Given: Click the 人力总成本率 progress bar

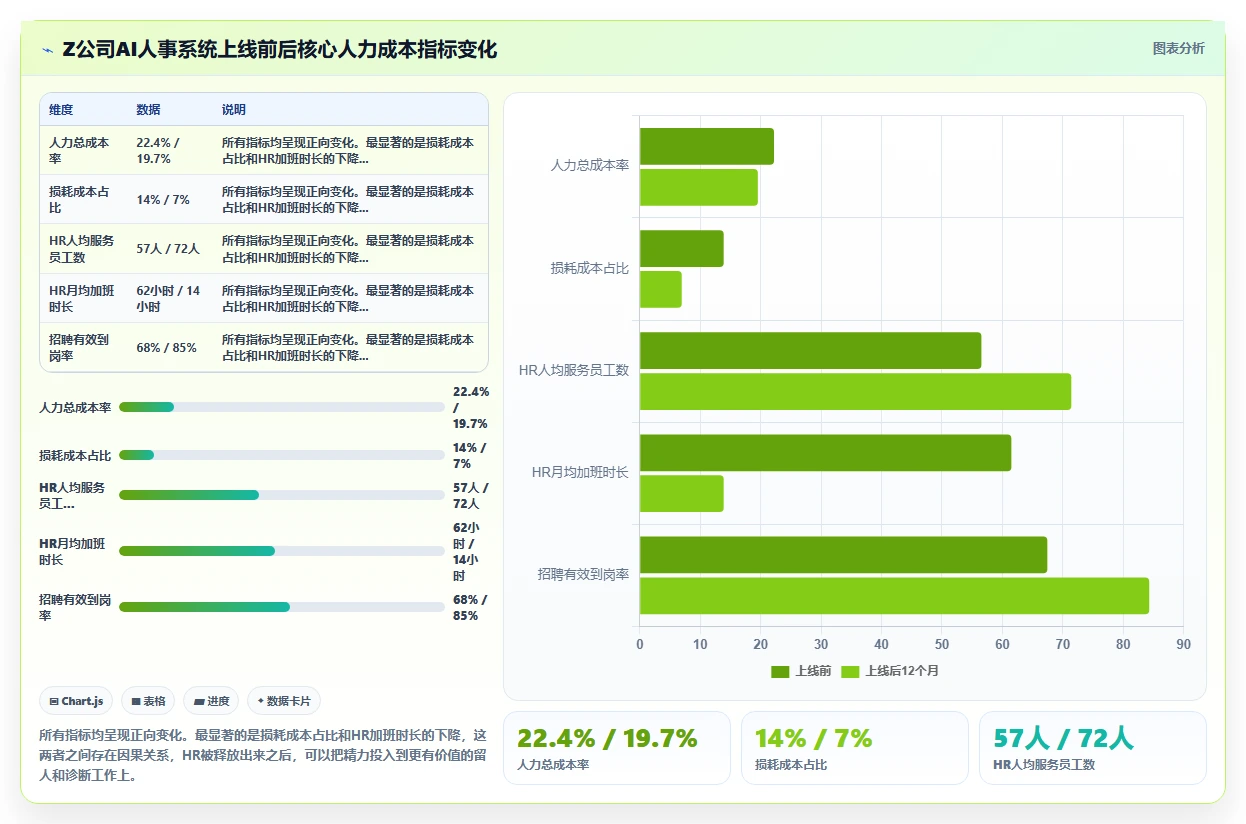Looking at the screenshot, I should click(281, 407).
